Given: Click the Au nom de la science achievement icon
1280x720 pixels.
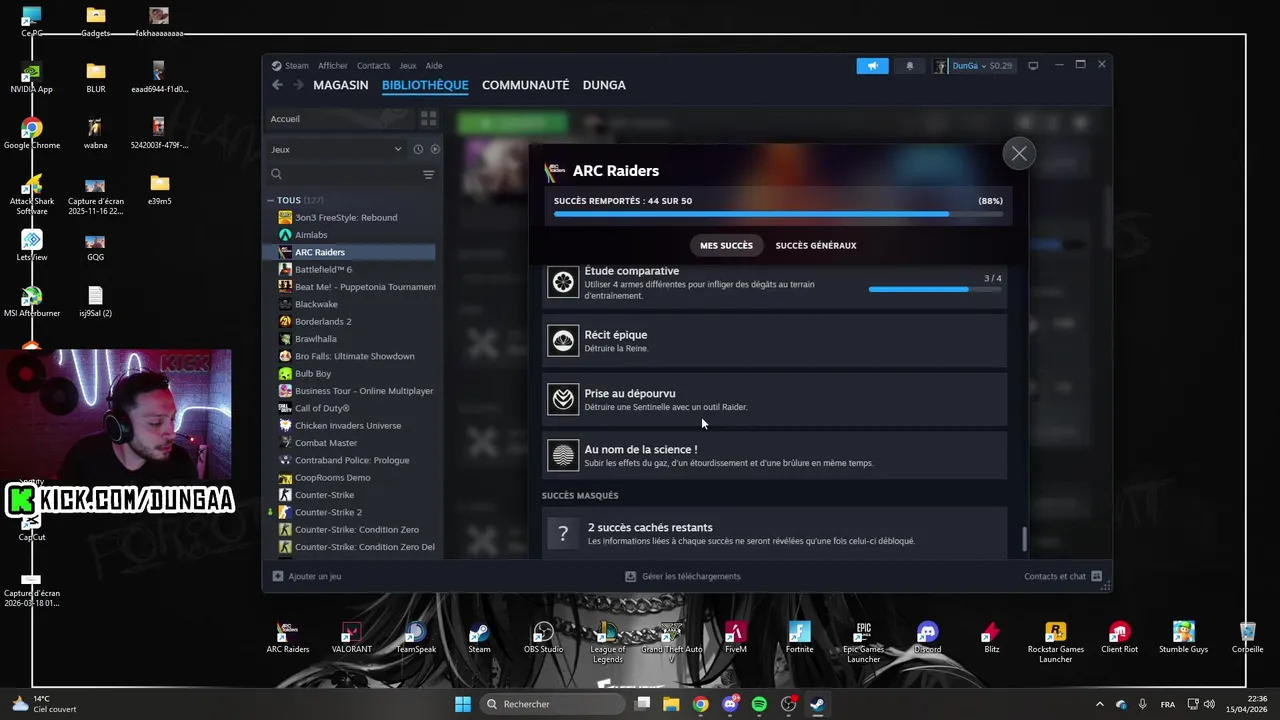Looking at the screenshot, I should coord(563,456).
